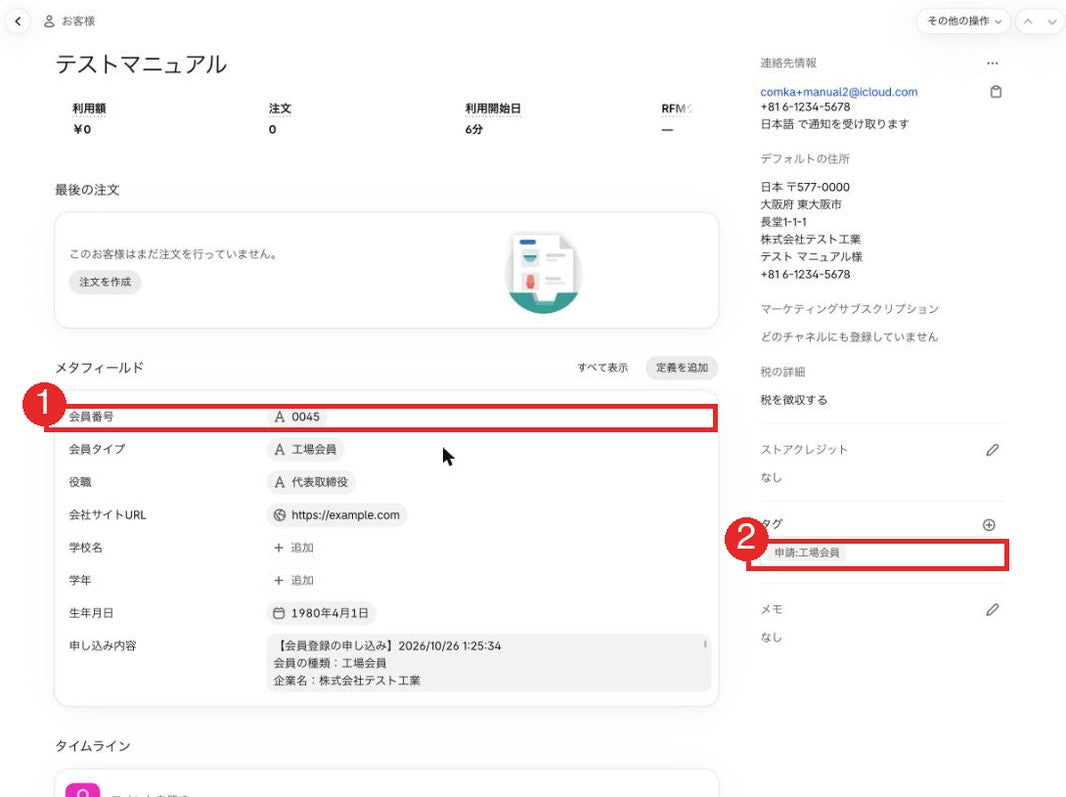
Task: Click the text-type icon beside 工場会員
Action: pos(279,450)
